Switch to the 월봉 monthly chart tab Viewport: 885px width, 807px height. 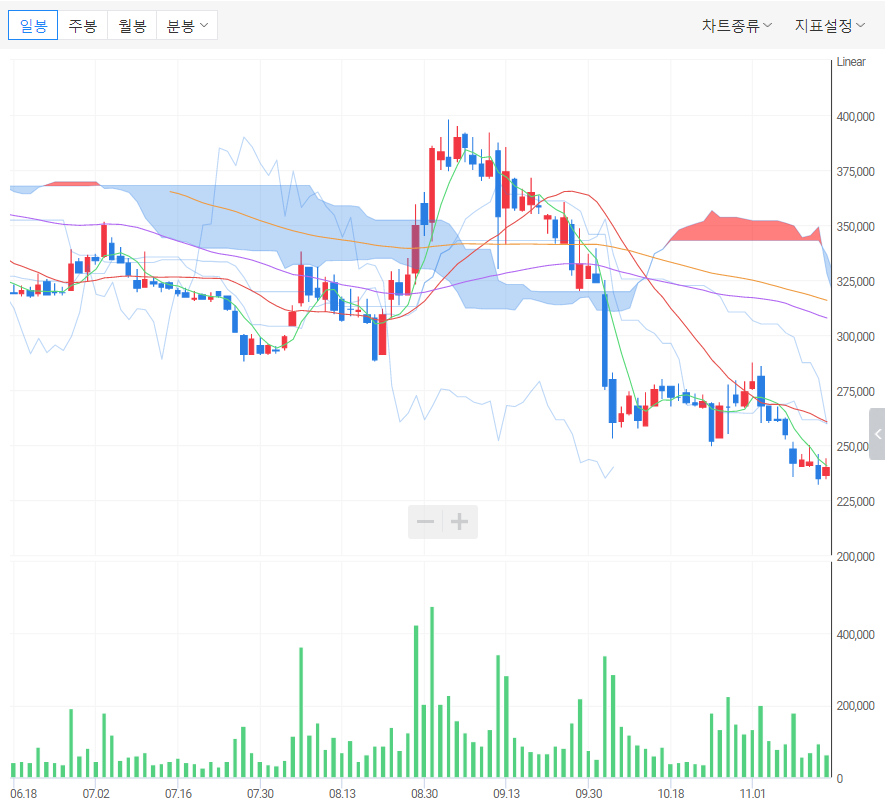tap(132, 25)
